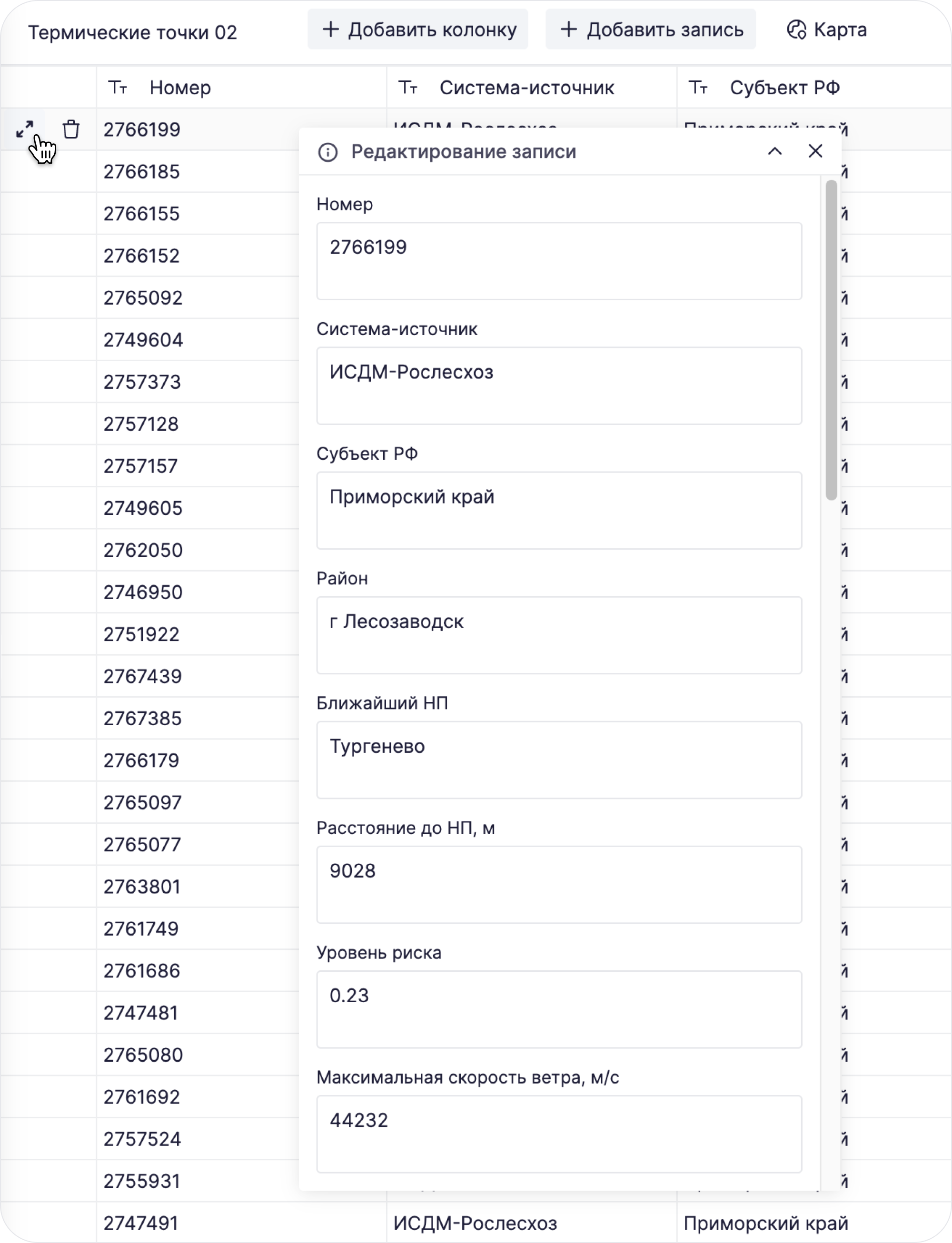Select the row numbered 2765092
This screenshot has height=1243, width=952.
tap(143, 298)
